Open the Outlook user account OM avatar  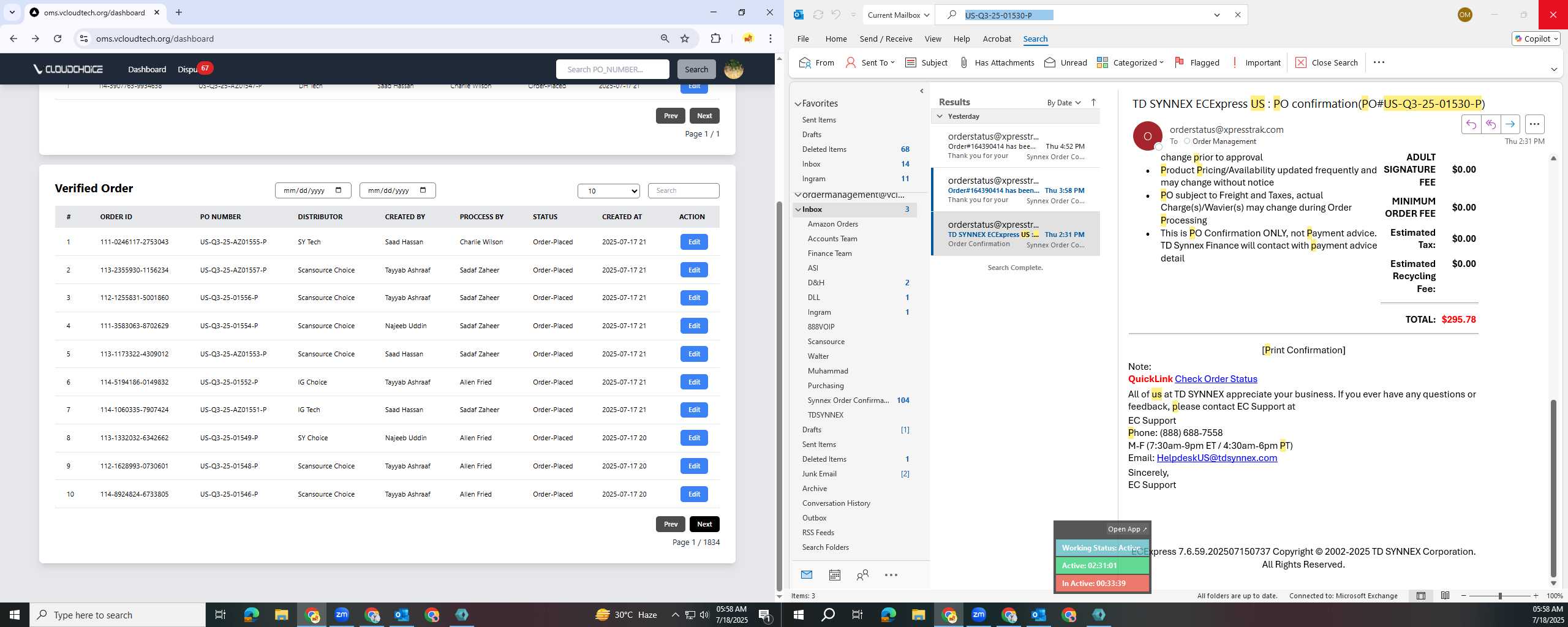[1465, 15]
